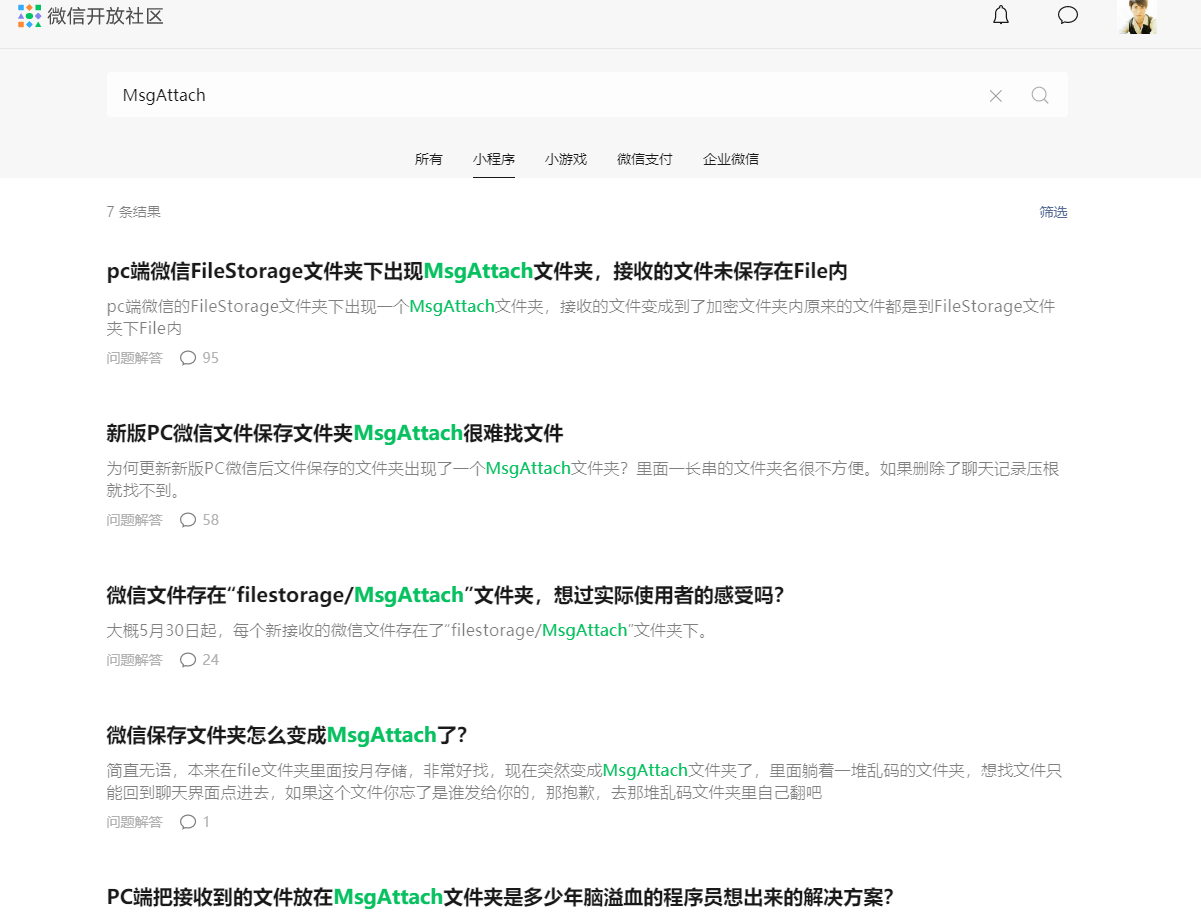Click the comment icon showing 1 reply
The height and width of the screenshot is (916, 1201).
pos(188,822)
